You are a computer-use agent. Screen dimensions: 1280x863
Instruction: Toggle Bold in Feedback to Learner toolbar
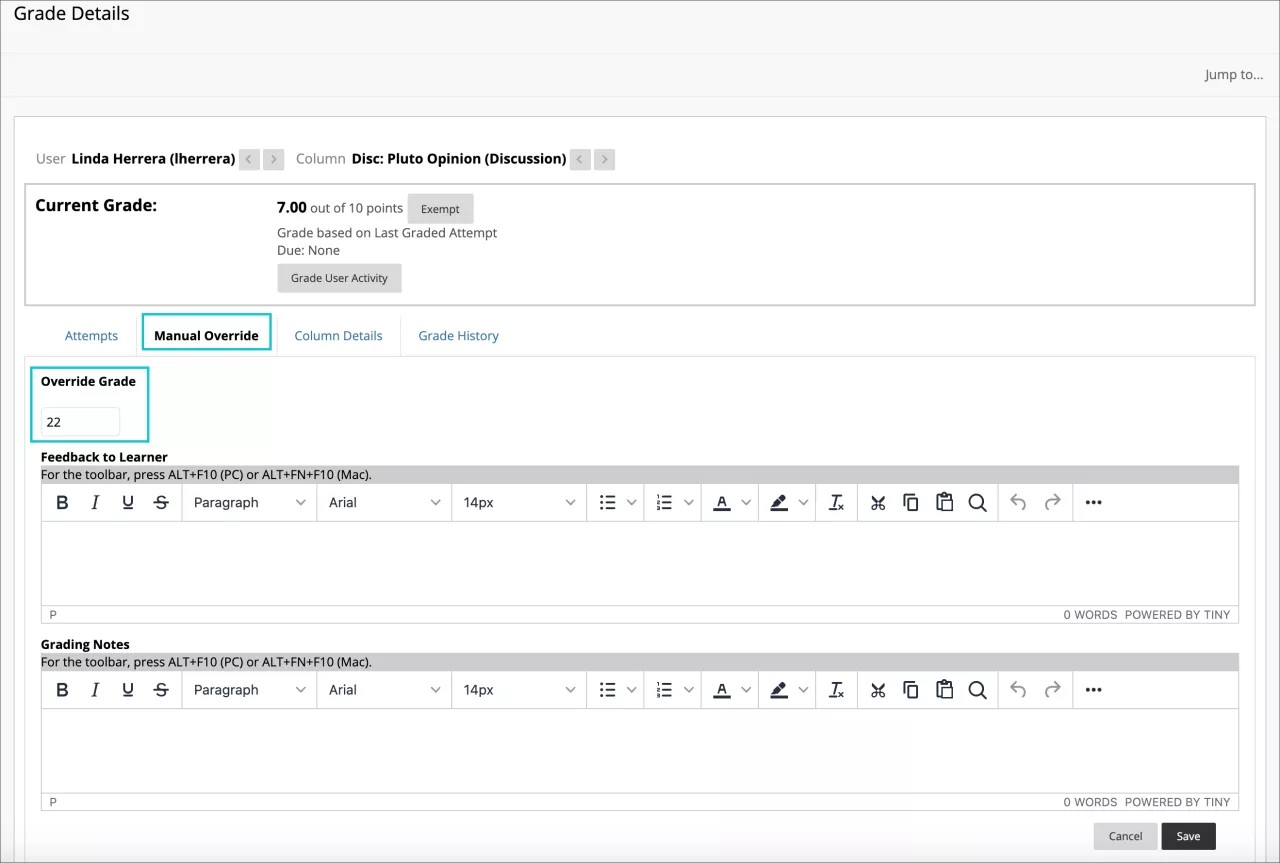62,503
